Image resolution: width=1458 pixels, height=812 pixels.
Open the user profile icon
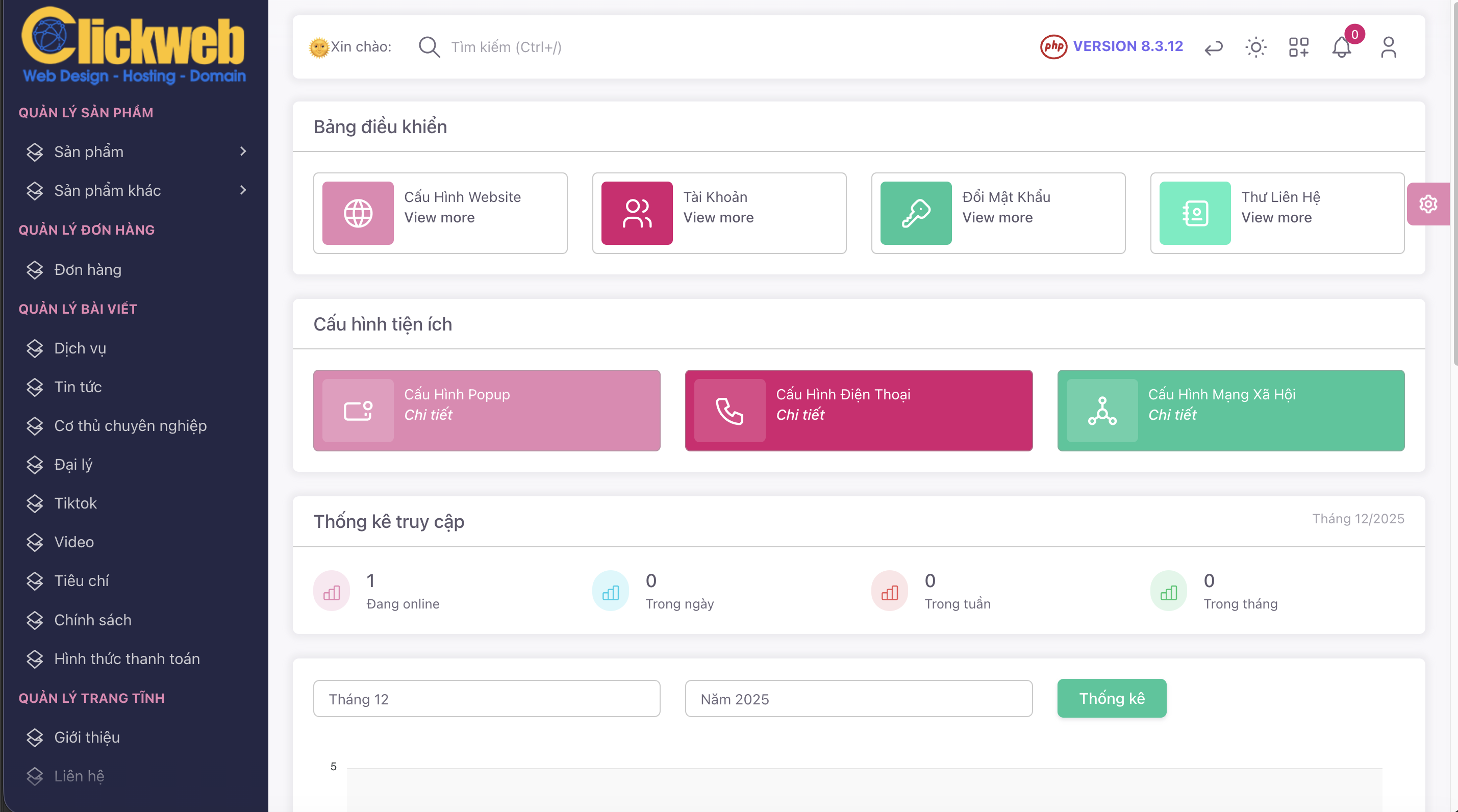1389,47
